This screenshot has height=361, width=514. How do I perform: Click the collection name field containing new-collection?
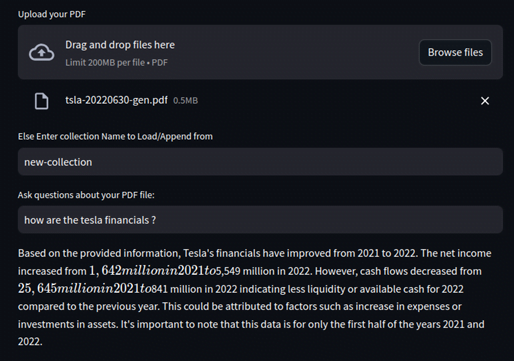point(260,162)
